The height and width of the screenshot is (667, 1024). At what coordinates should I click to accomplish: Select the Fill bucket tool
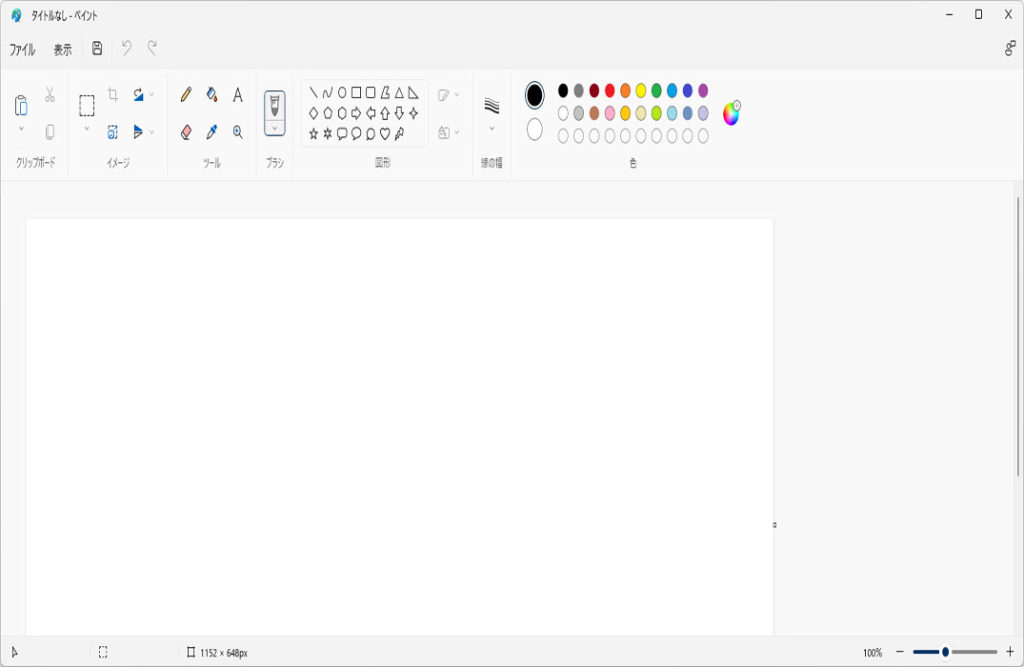(x=212, y=95)
